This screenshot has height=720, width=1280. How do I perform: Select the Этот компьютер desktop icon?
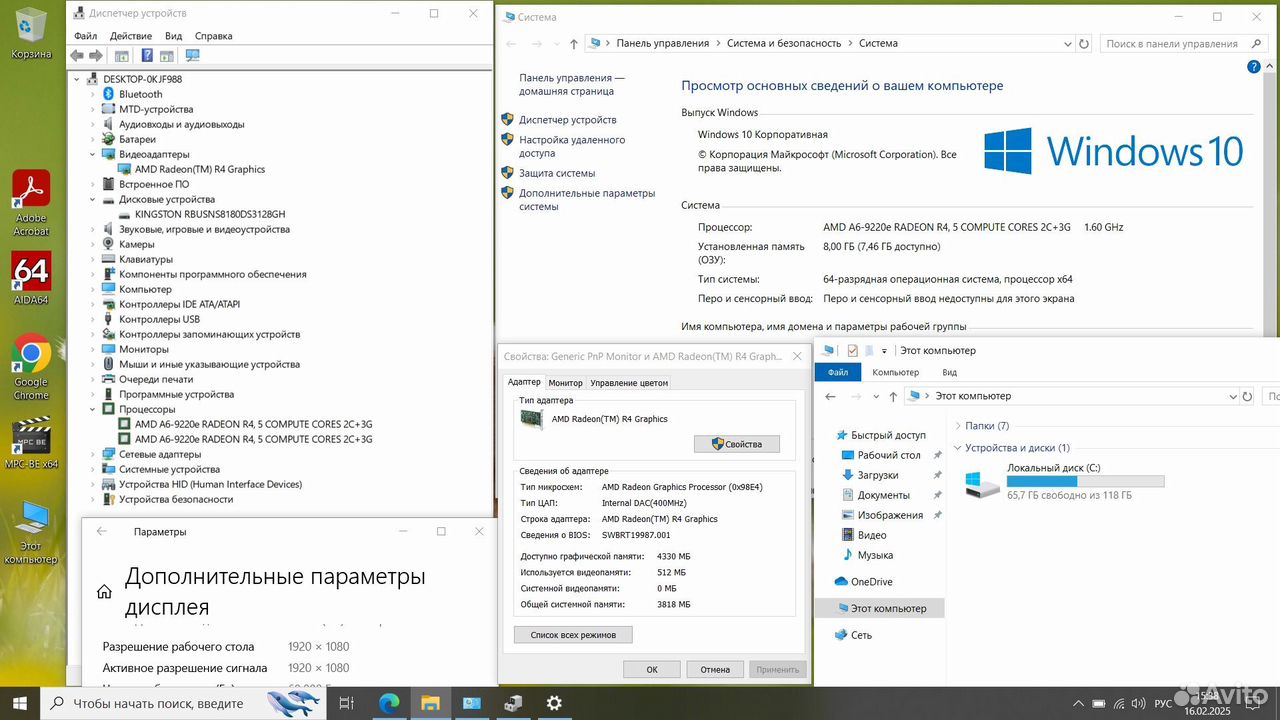[31, 531]
